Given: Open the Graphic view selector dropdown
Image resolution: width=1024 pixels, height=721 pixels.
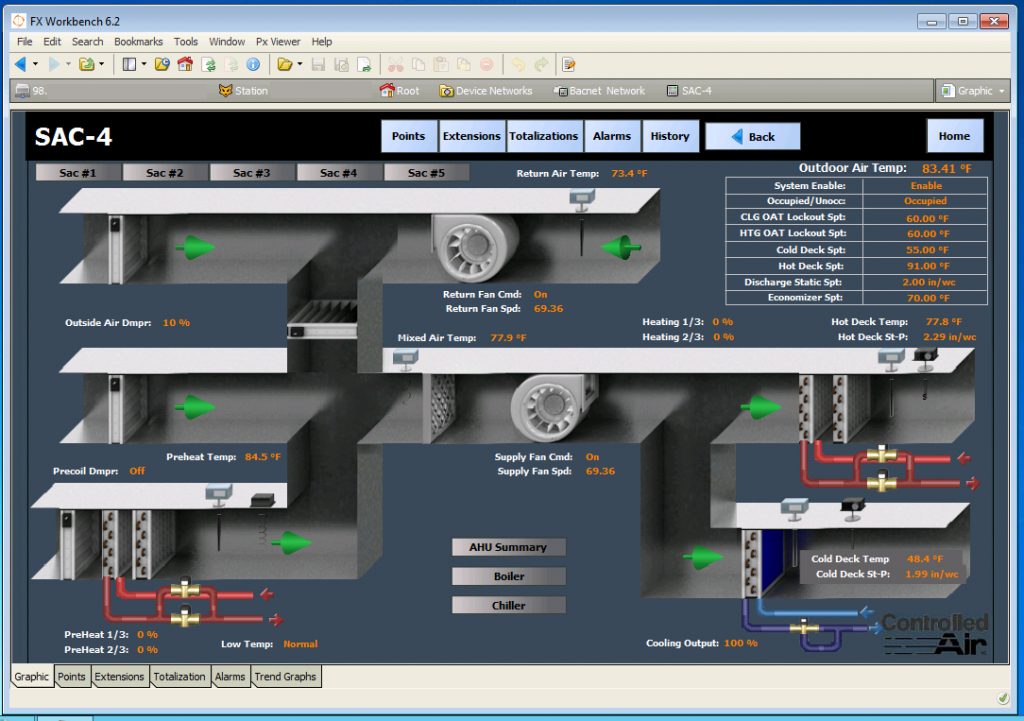Looking at the screenshot, I should coord(972,91).
